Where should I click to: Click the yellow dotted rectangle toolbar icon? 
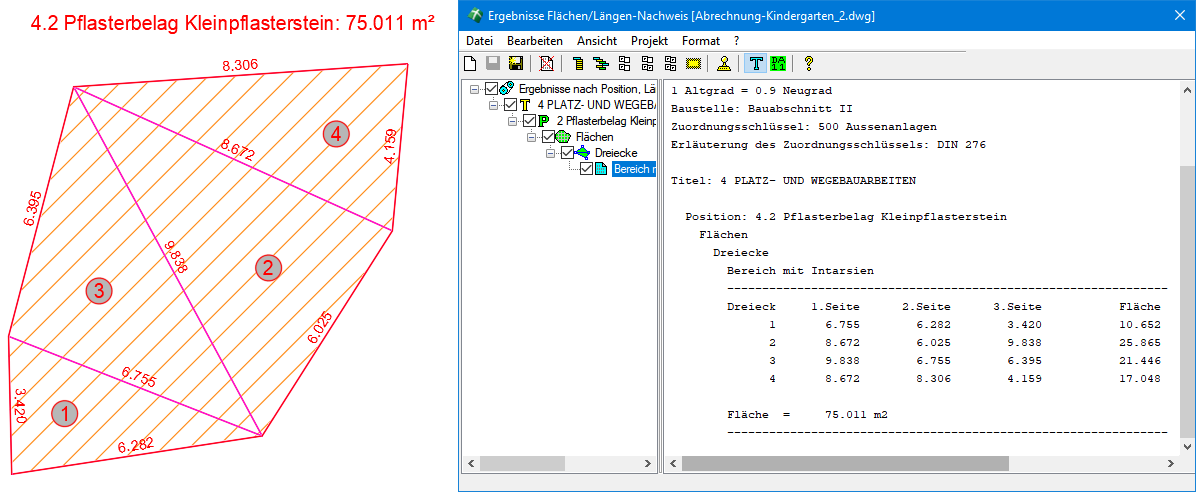tap(694, 64)
